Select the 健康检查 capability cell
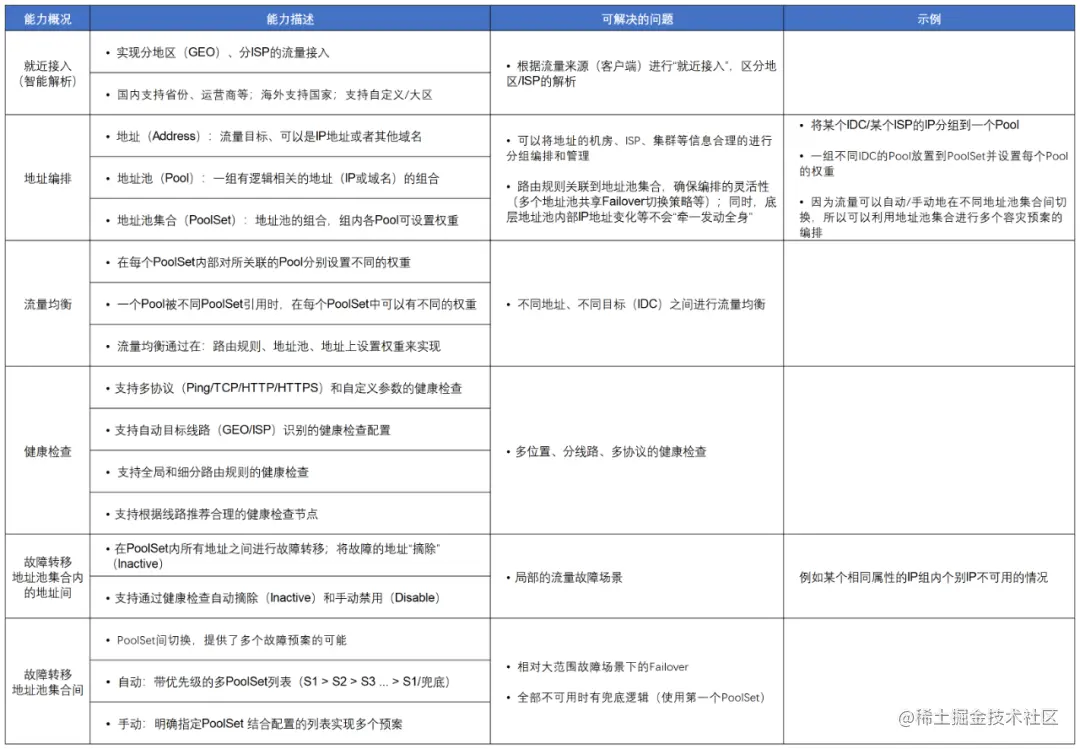The width and height of the screenshot is (1080, 749). click(x=47, y=451)
